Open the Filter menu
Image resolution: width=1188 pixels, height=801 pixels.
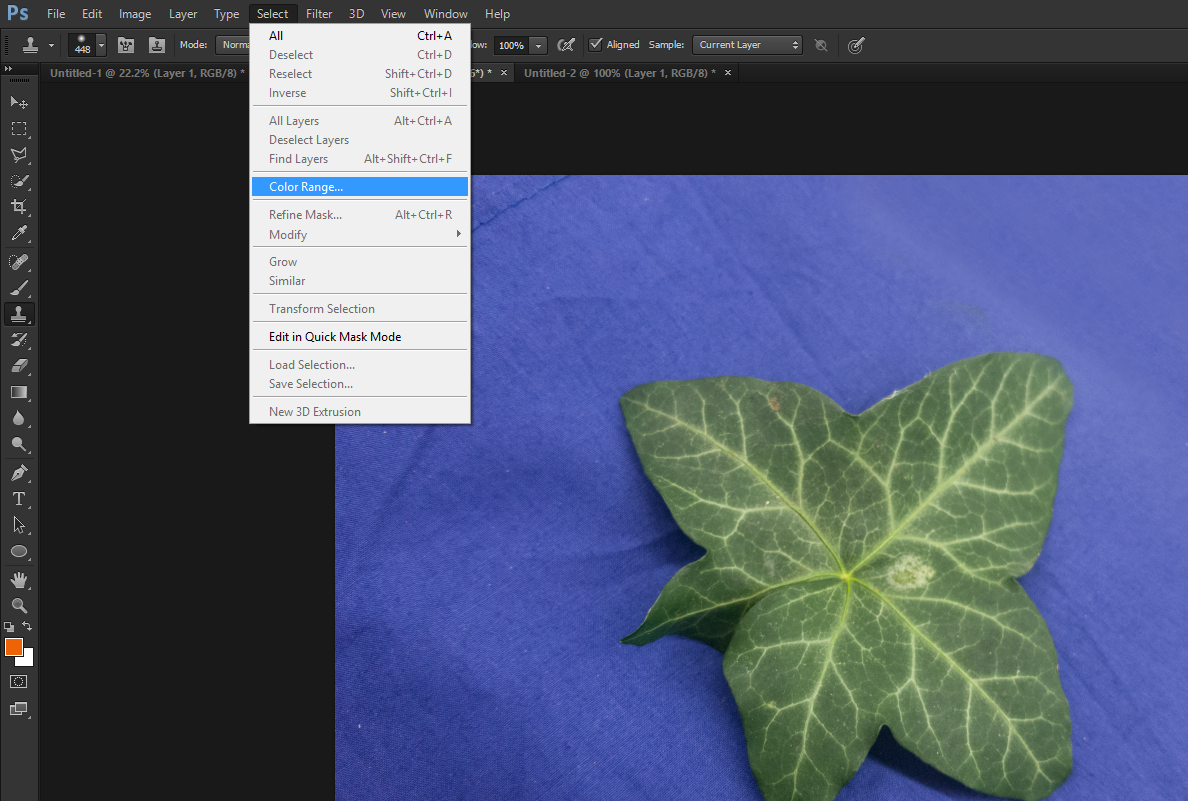click(319, 14)
